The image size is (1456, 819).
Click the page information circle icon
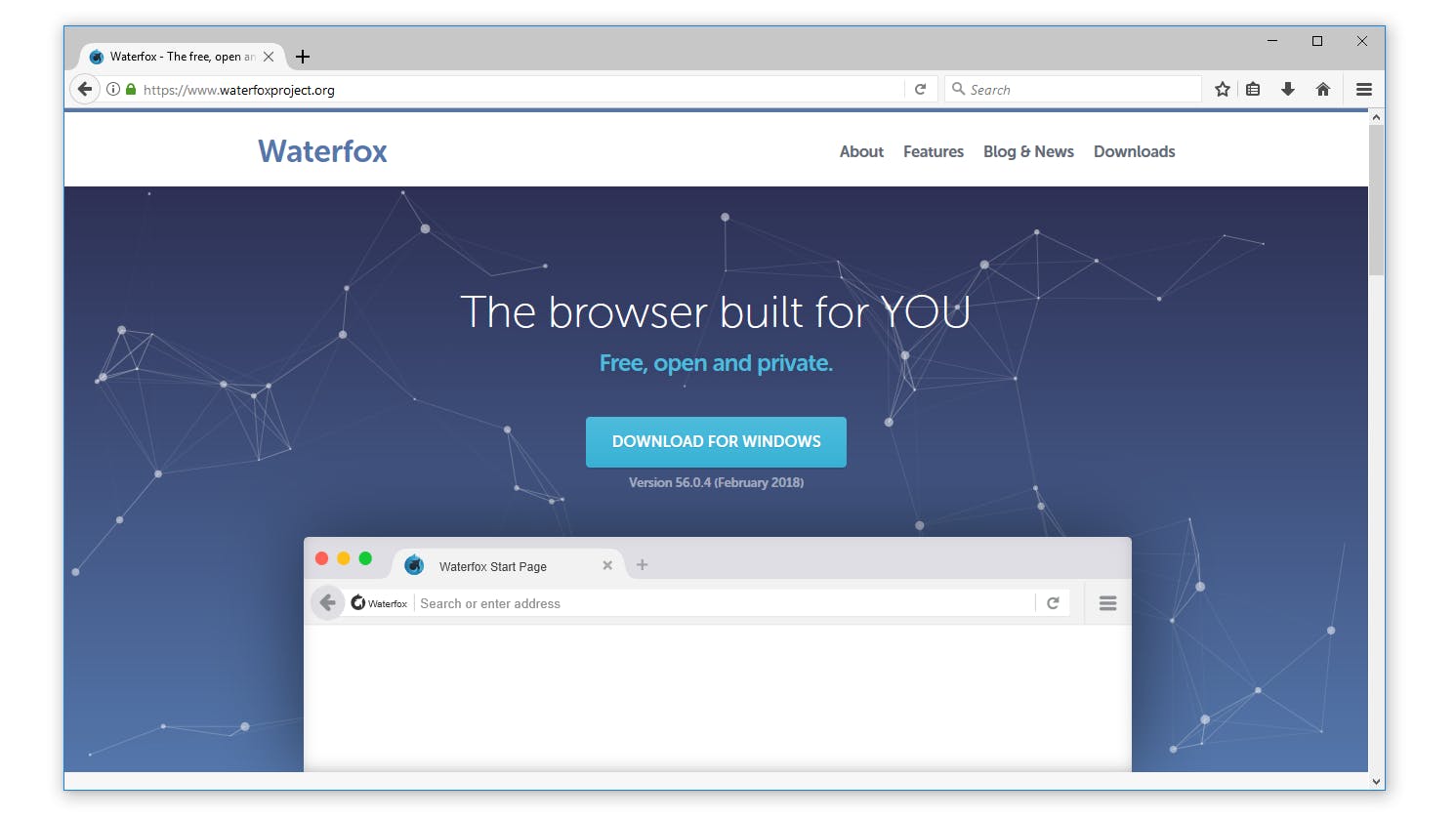click(x=113, y=89)
